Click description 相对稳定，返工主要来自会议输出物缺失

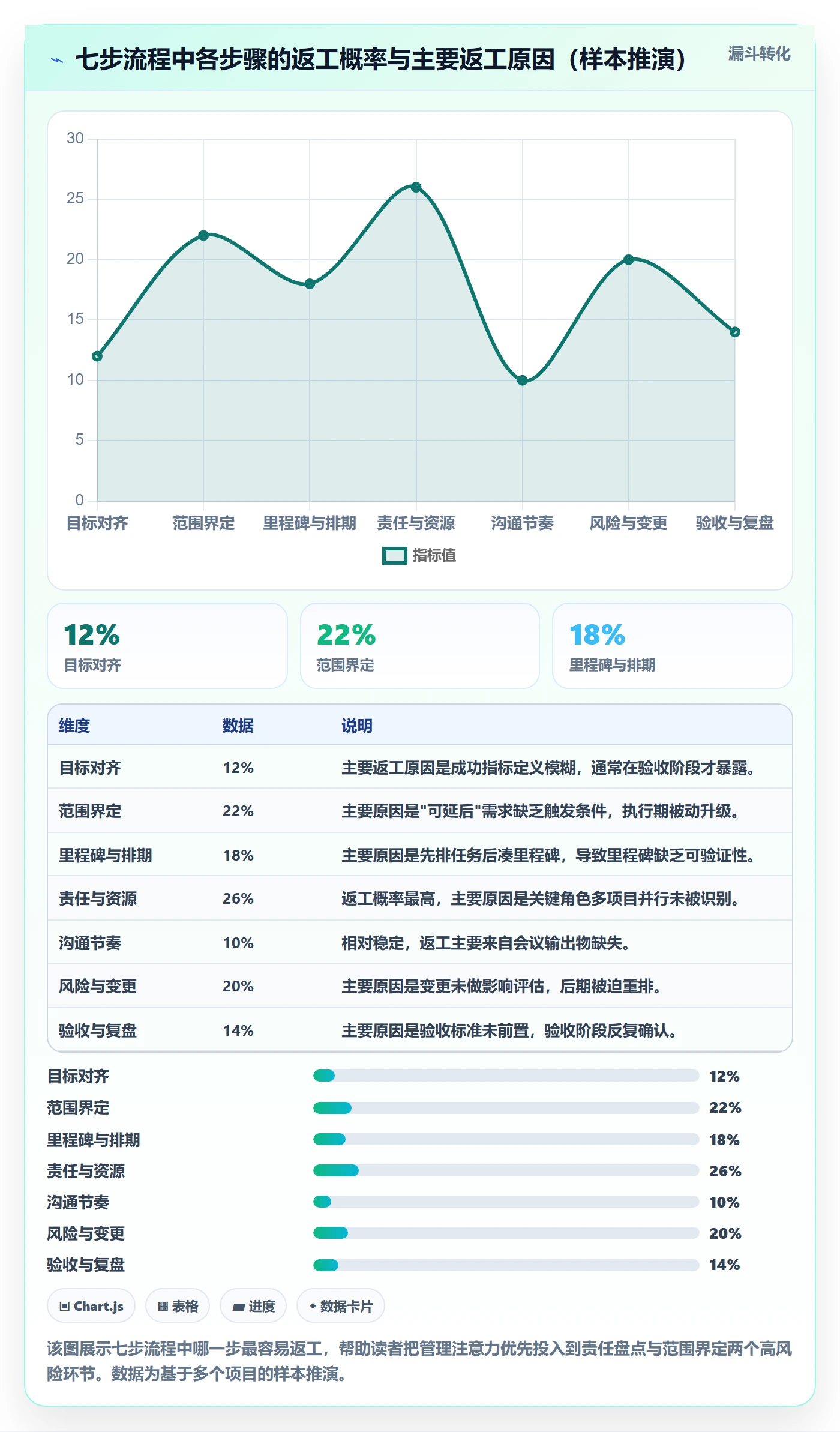click(x=485, y=943)
